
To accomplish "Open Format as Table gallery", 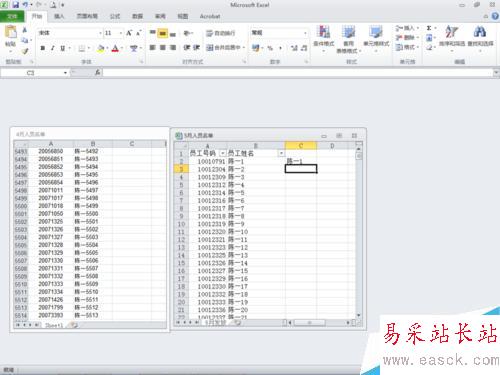I will (x=348, y=39).
